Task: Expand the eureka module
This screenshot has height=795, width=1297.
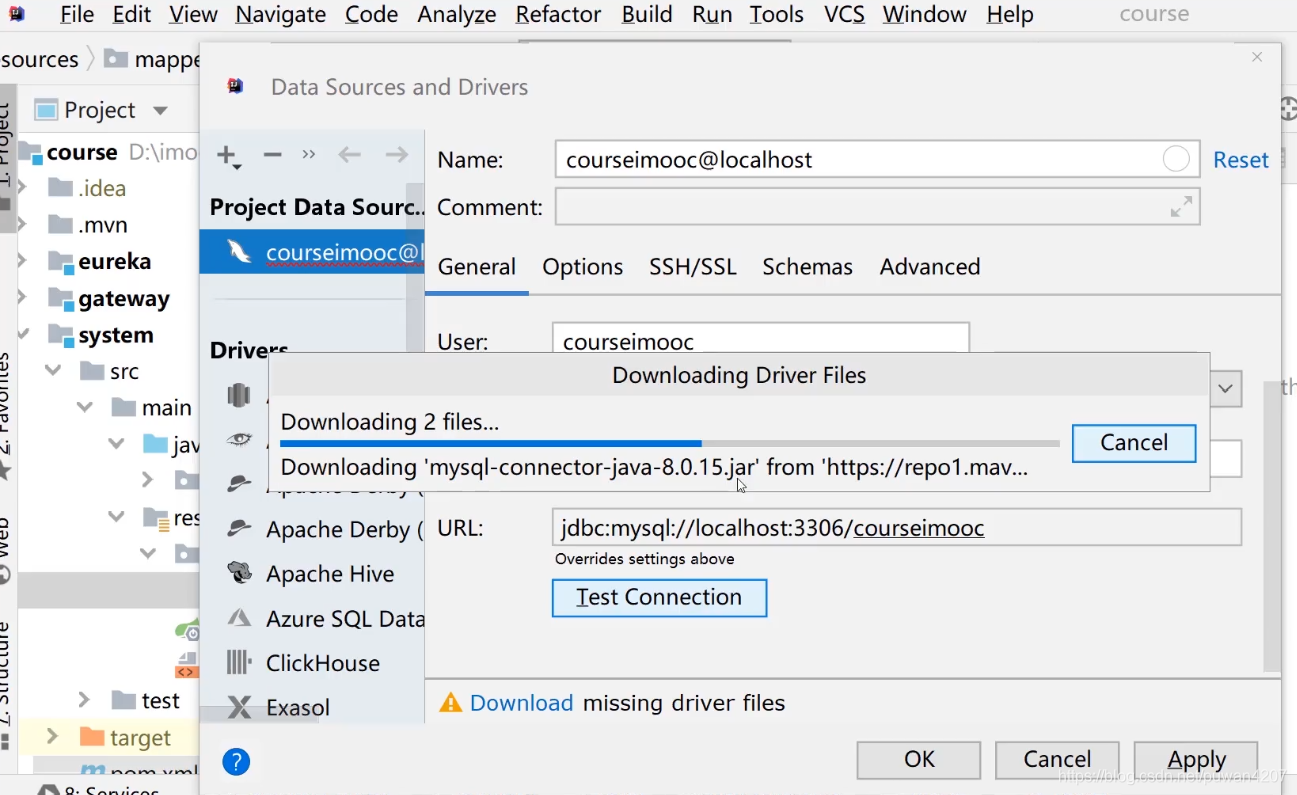Action: [22, 261]
